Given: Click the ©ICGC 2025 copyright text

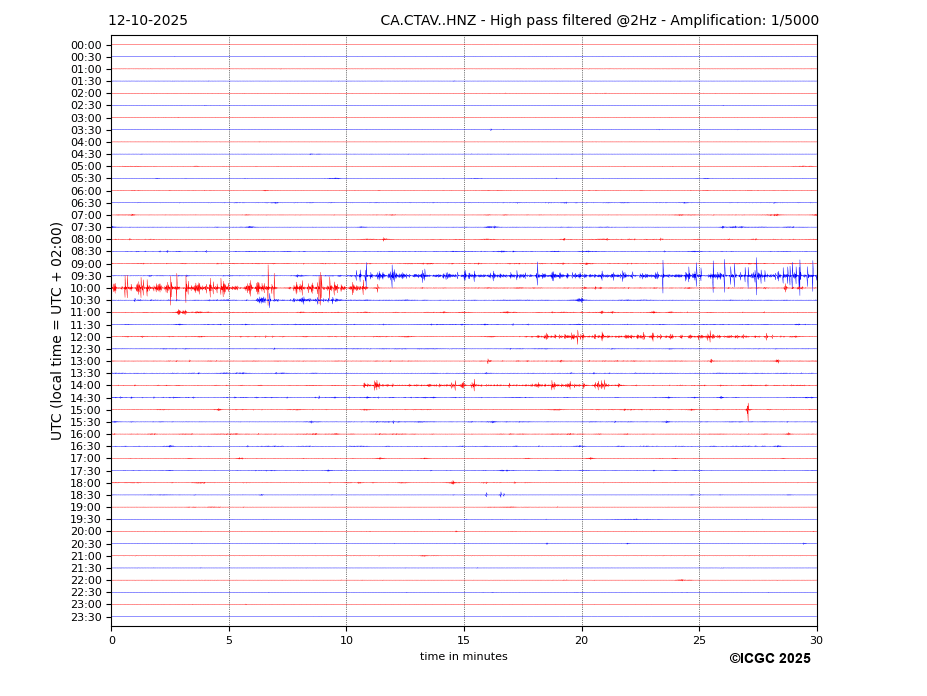Looking at the screenshot, I should (x=769, y=659).
